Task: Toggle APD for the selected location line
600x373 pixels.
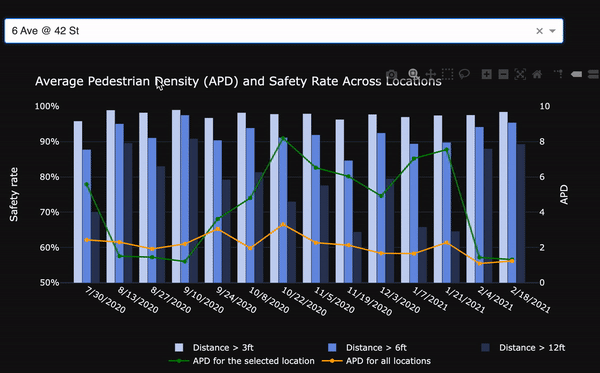Action: pyautogui.click(x=242, y=361)
